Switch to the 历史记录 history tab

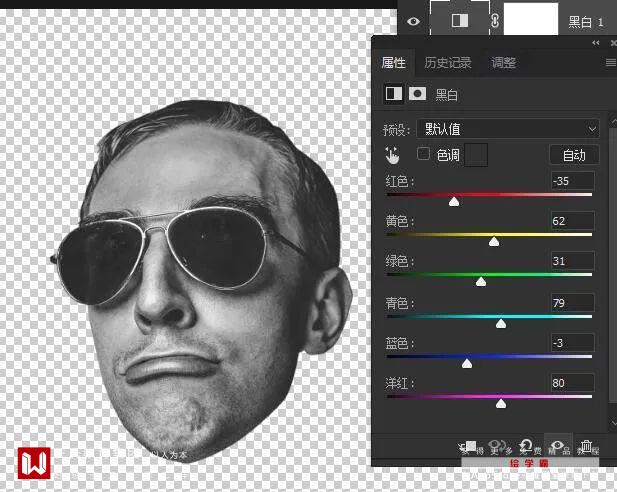447,63
